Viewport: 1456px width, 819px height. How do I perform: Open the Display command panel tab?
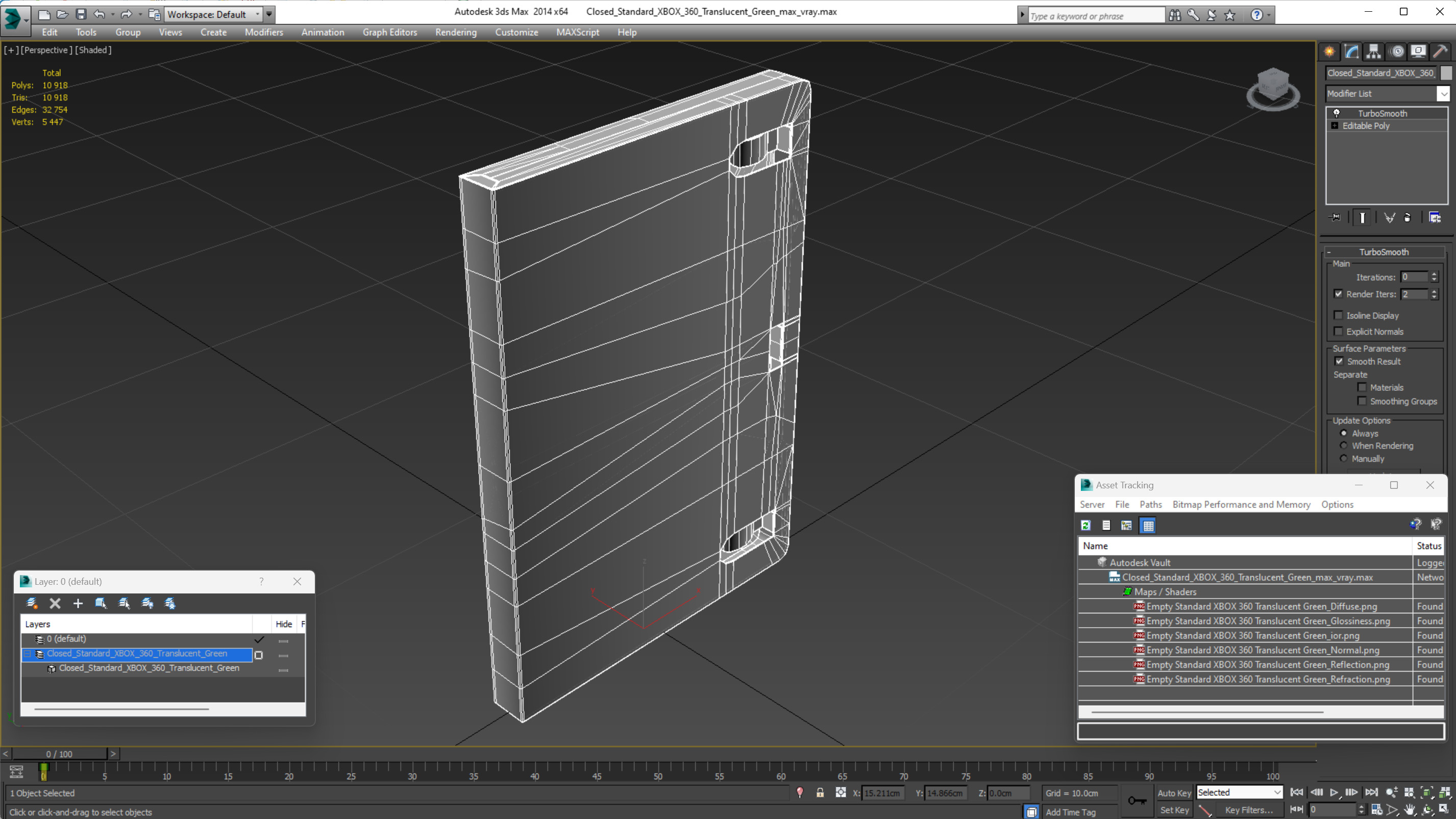coord(1418,52)
